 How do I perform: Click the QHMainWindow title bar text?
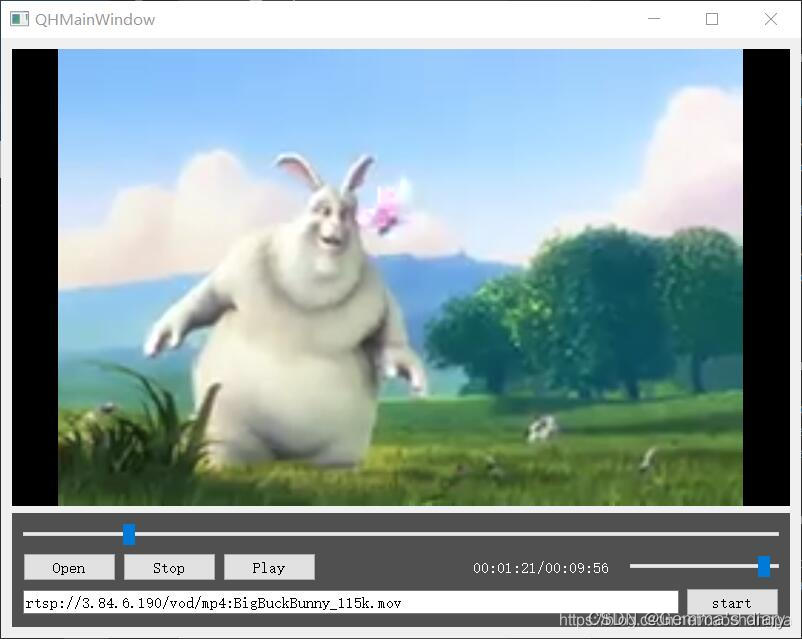95,18
